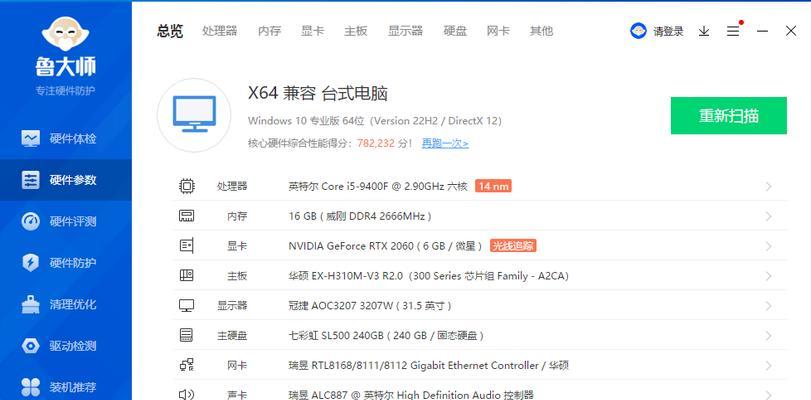Viewport: 811px width, 400px height.
Task: Click the 光线追踪 badge
Action: pos(513,246)
